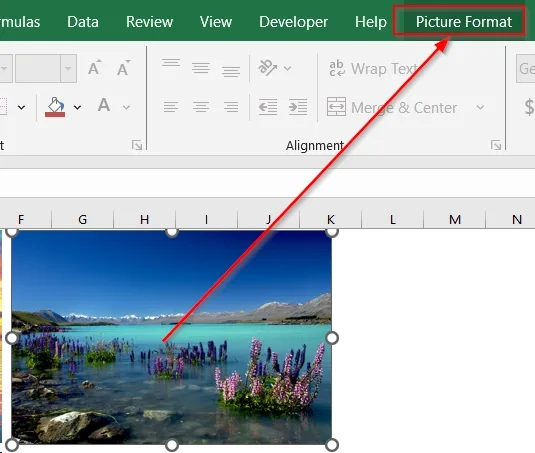535x453 pixels.
Task: Click the picture's right-middle resize handle
Action: pos(332,338)
